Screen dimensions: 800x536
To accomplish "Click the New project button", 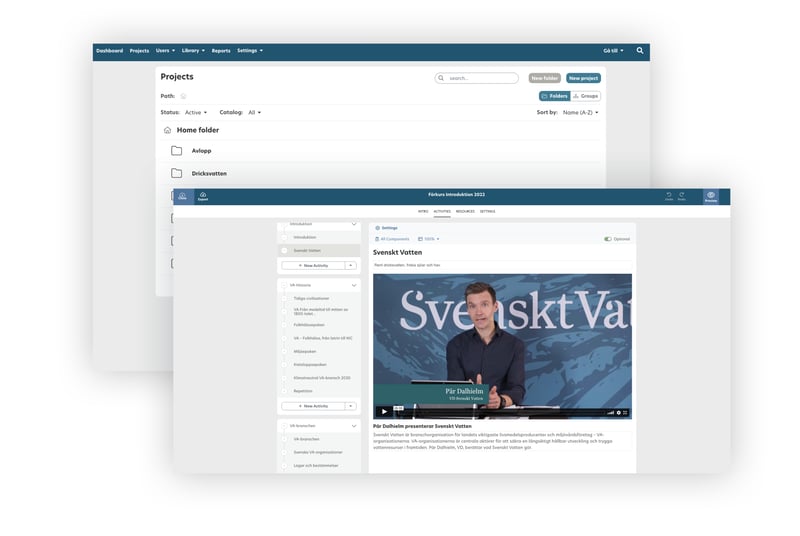I will pos(583,78).
